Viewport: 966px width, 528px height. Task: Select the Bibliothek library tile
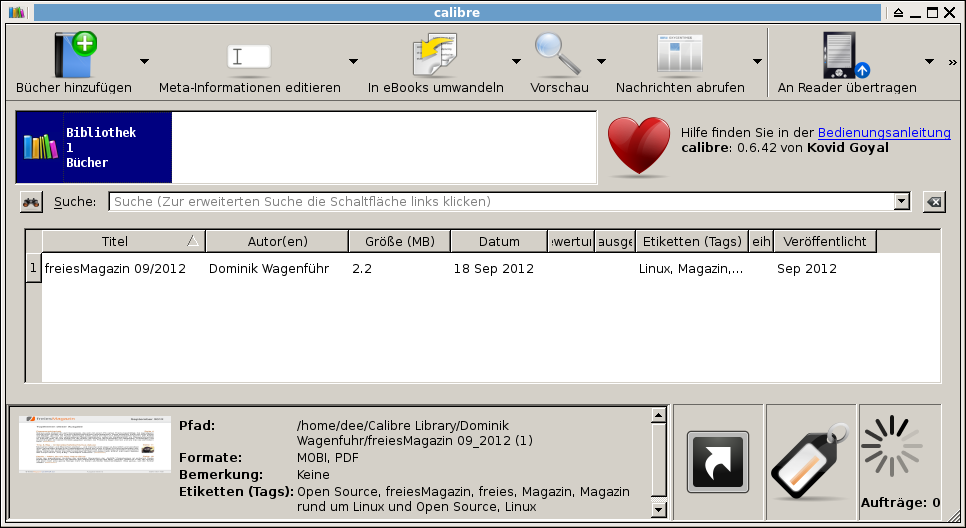click(94, 147)
